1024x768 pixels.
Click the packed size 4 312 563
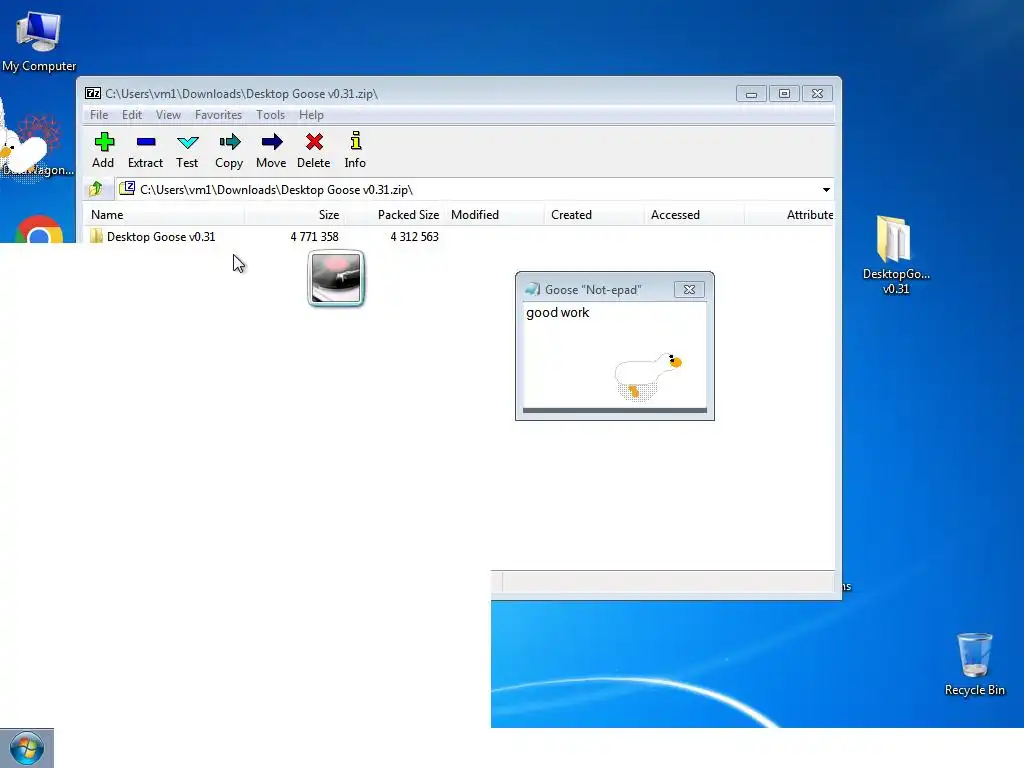pyautogui.click(x=414, y=236)
